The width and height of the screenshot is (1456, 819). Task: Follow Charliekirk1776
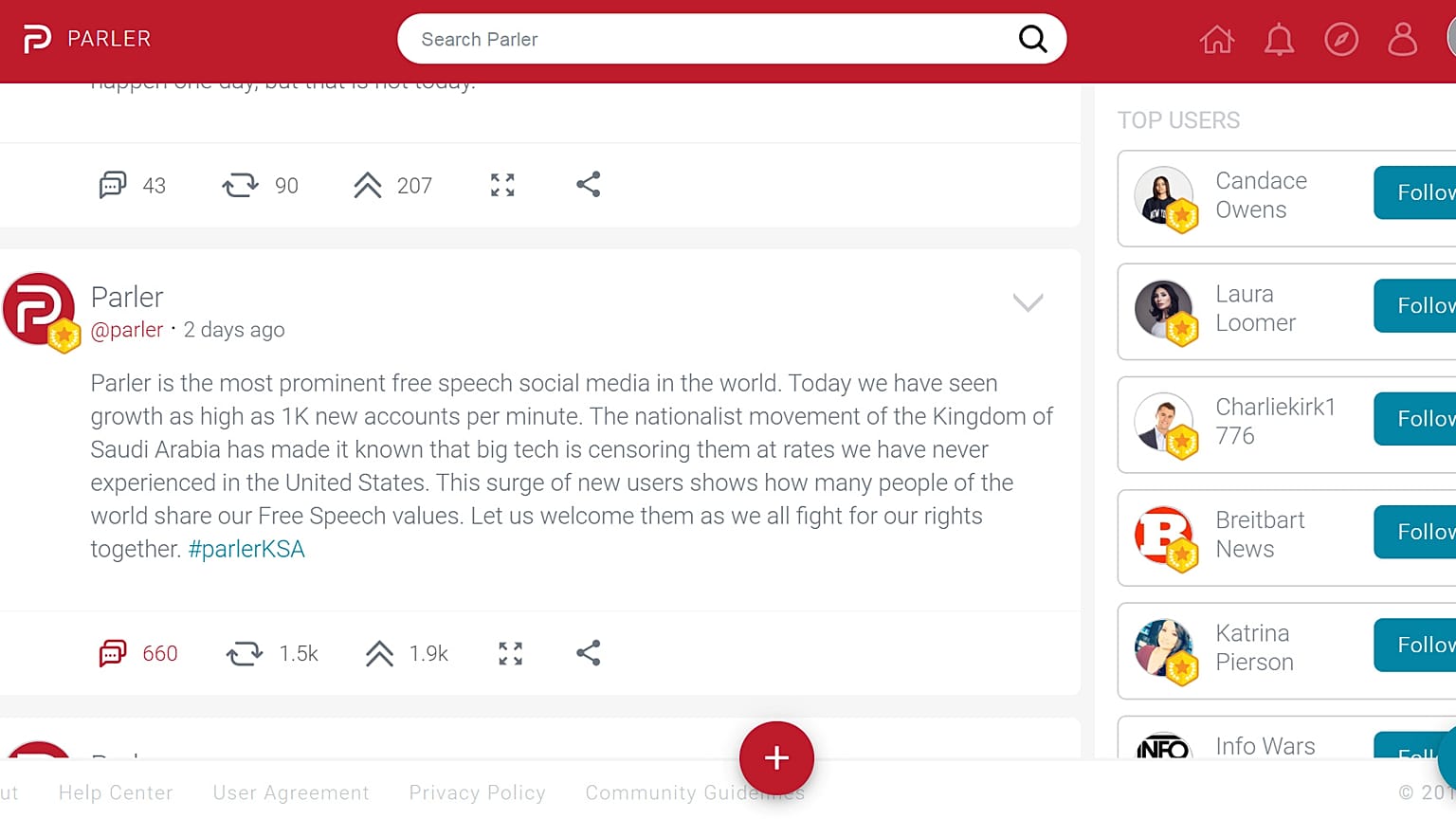[x=1414, y=418]
